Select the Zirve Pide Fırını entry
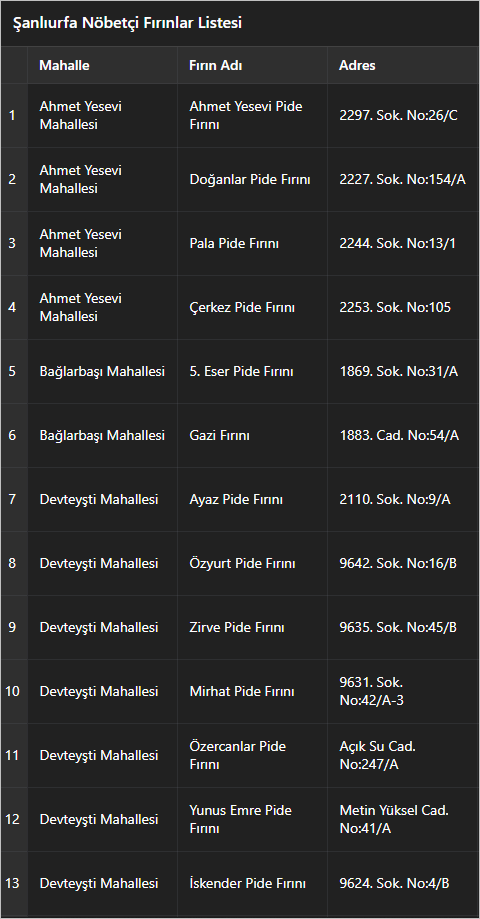 [237, 627]
